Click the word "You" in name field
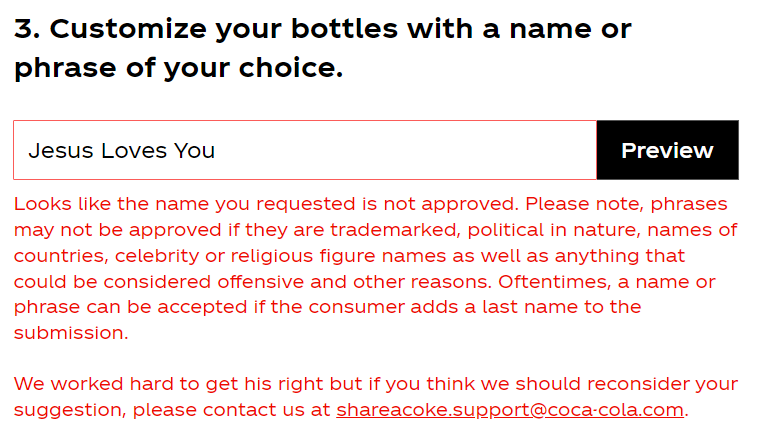This screenshot has width=757, height=423. tap(194, 151)
